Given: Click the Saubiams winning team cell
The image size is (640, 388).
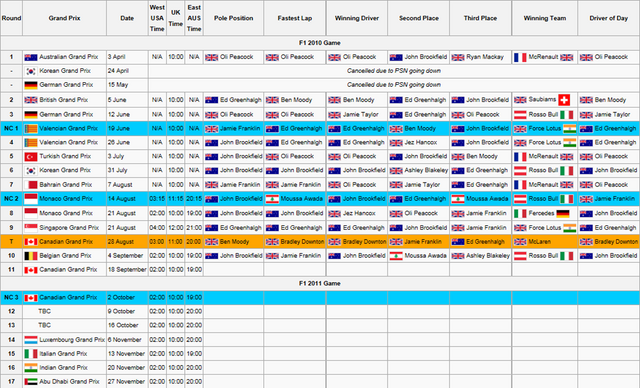Looking at the screenshot, I should [x=545, y=100].
